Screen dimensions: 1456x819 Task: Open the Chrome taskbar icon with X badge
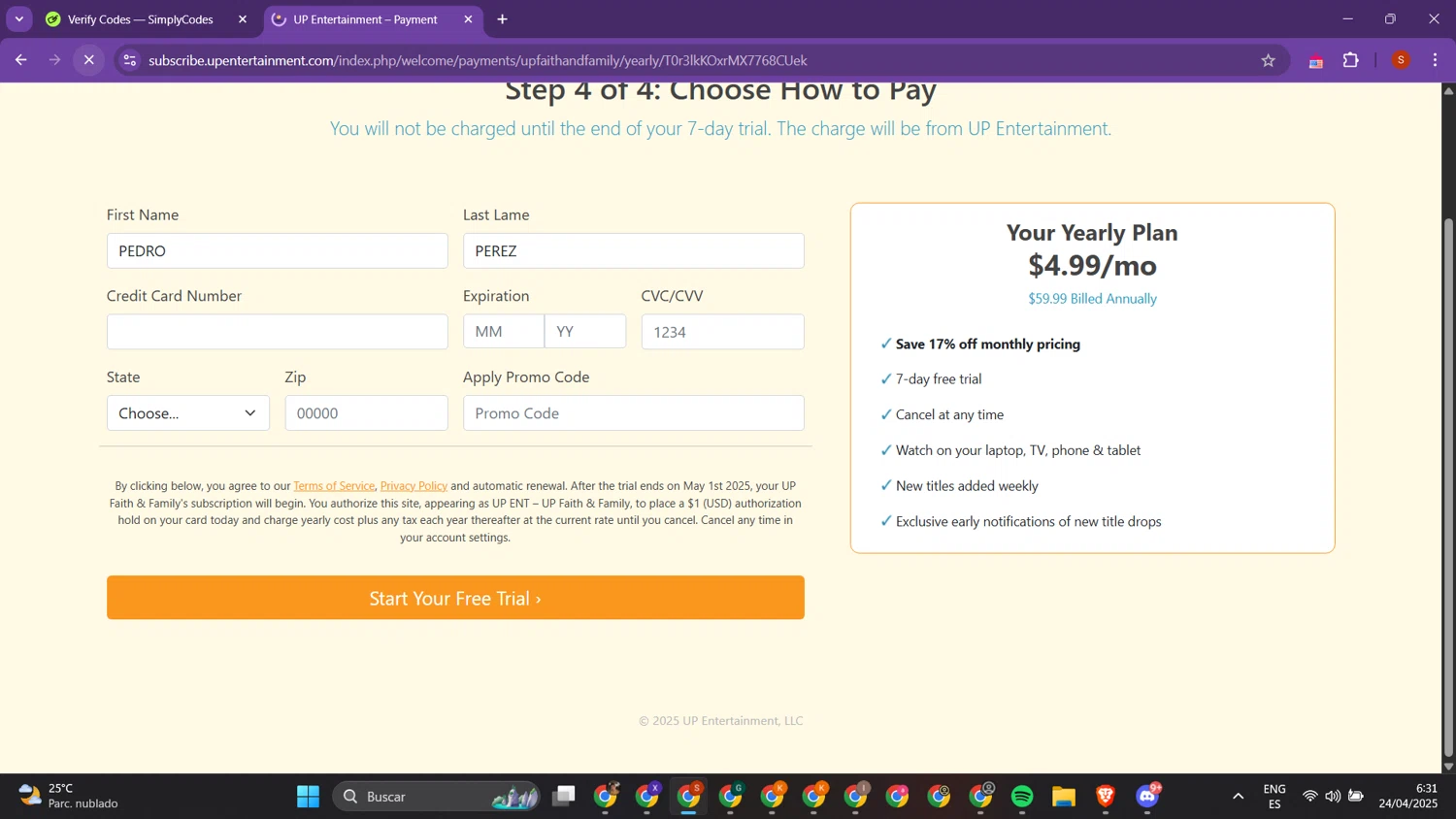coord(647,797)
